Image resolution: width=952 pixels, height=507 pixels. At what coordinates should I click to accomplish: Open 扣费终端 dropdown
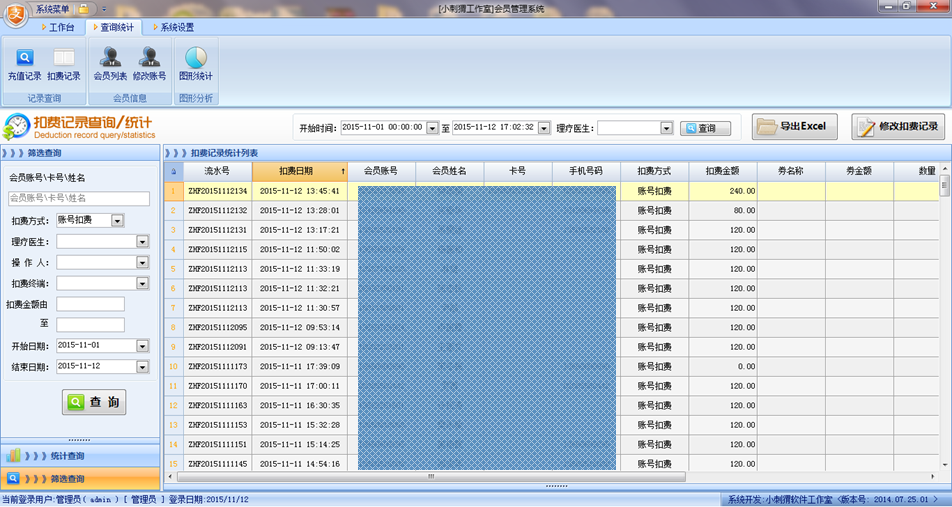tap(143, 283)
